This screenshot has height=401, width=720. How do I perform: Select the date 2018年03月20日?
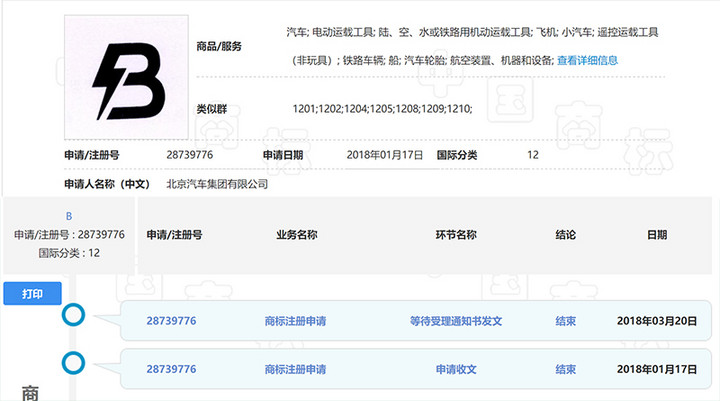[x=657, y=321]
